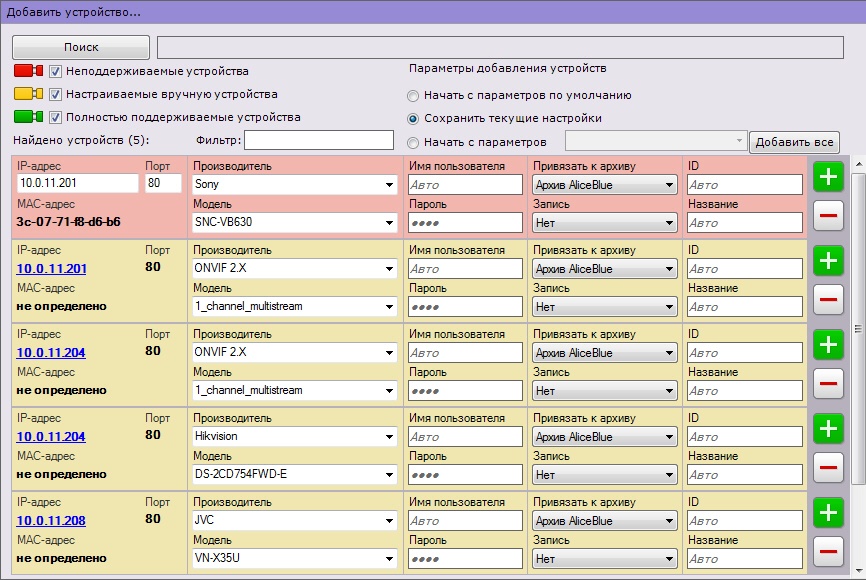
Task: Remove the JVC VN-X35U device with minus
Action: tap(828, 551)
